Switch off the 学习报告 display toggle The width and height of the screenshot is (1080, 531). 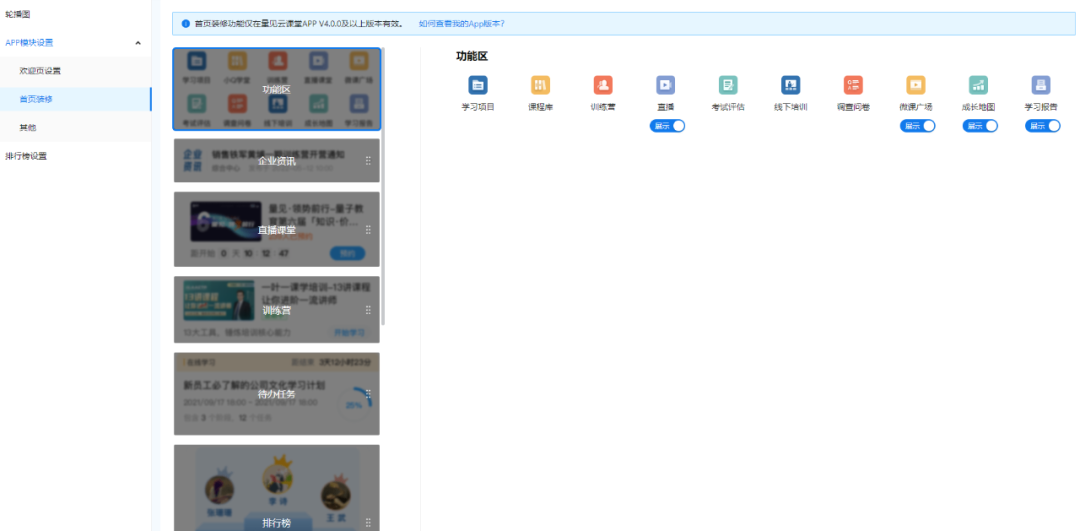pyautogui.click(x=1043, y=126)
